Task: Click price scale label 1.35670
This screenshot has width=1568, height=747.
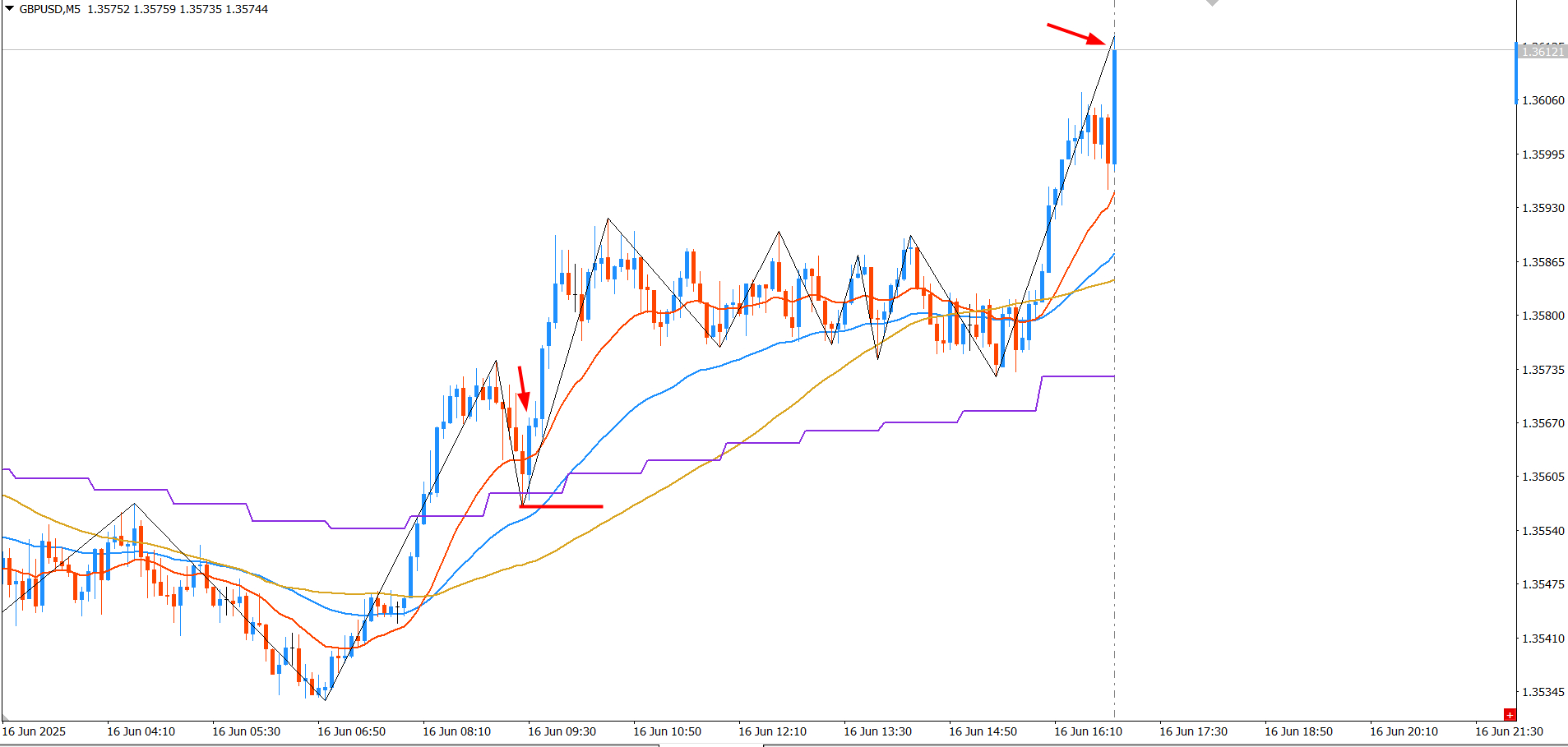Action: click(1543, 423)
